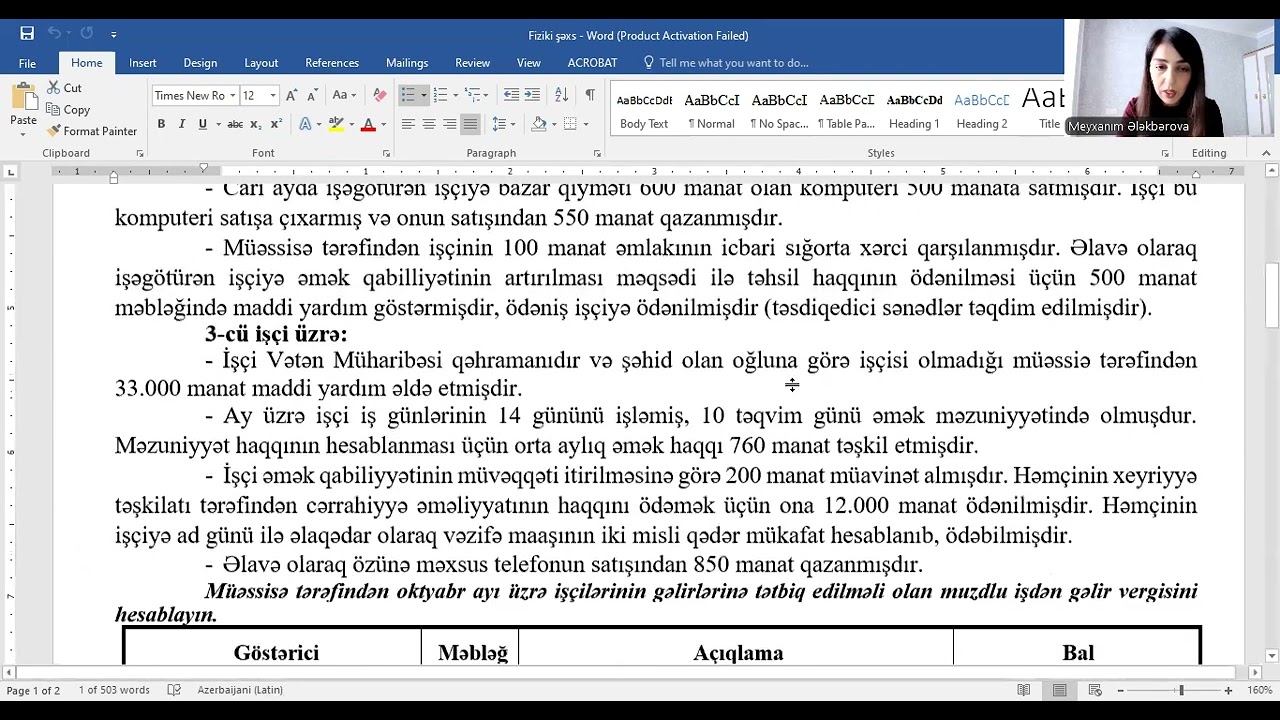
Task: Switch to the Insert tab
Action: coord(142,63)
